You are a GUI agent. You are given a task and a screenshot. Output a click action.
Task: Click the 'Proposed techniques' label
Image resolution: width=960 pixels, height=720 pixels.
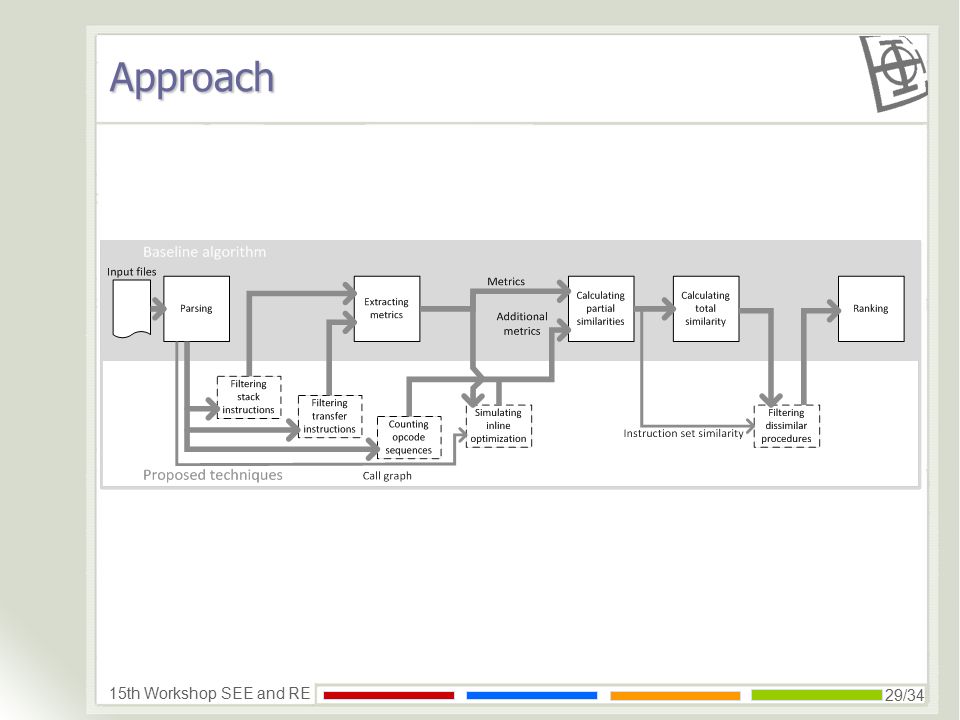coord(213,475)
